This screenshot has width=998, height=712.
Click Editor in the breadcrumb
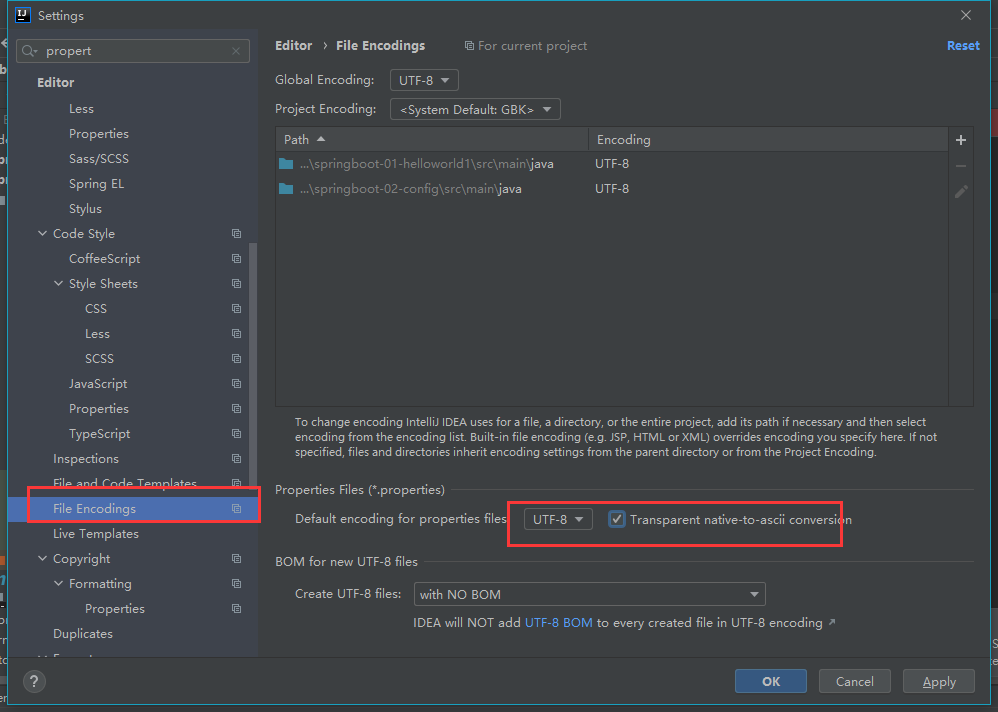[x=293, y=46]
